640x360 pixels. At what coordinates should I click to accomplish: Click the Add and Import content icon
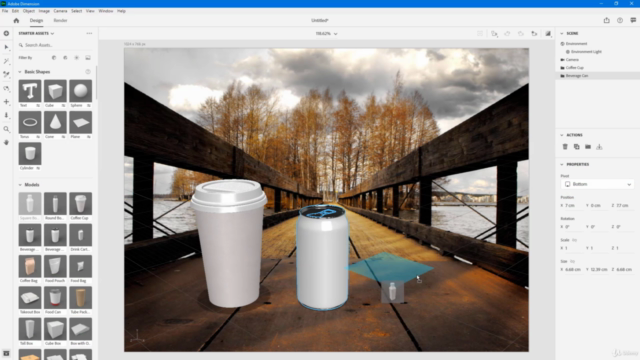[x=7, y=33]
